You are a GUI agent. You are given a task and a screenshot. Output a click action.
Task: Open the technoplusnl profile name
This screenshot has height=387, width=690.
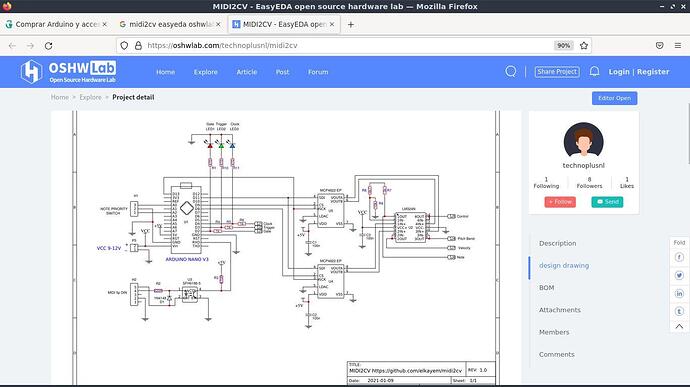coord(584,166)
